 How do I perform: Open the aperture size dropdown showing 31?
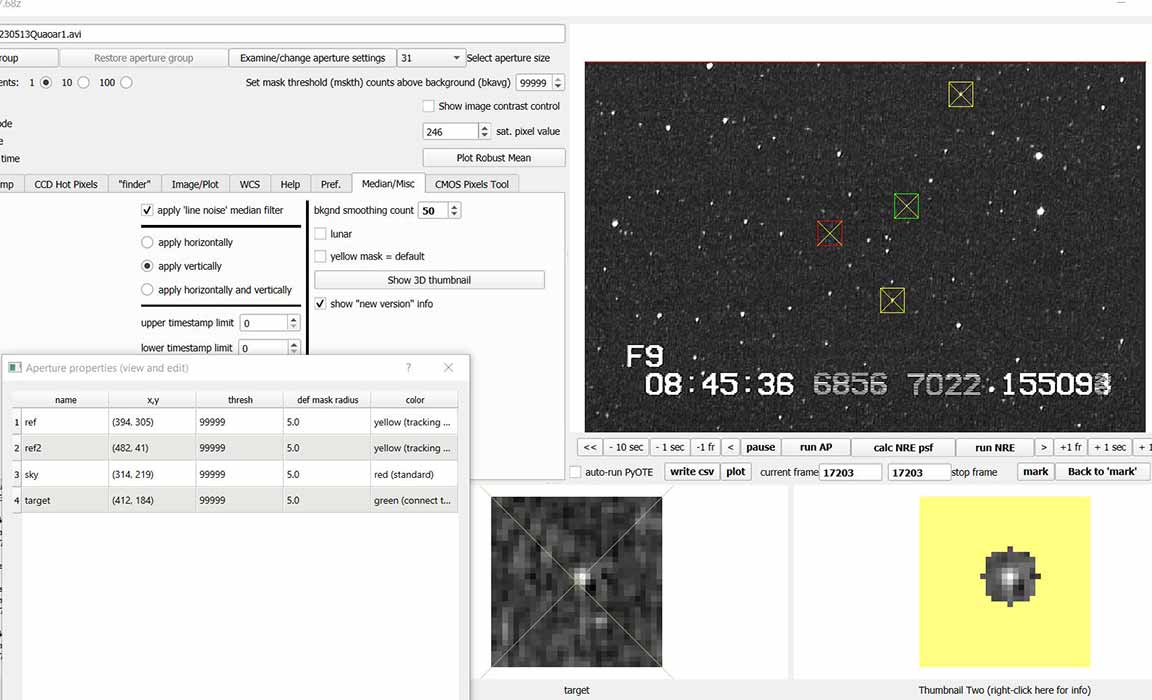point(431,58)
